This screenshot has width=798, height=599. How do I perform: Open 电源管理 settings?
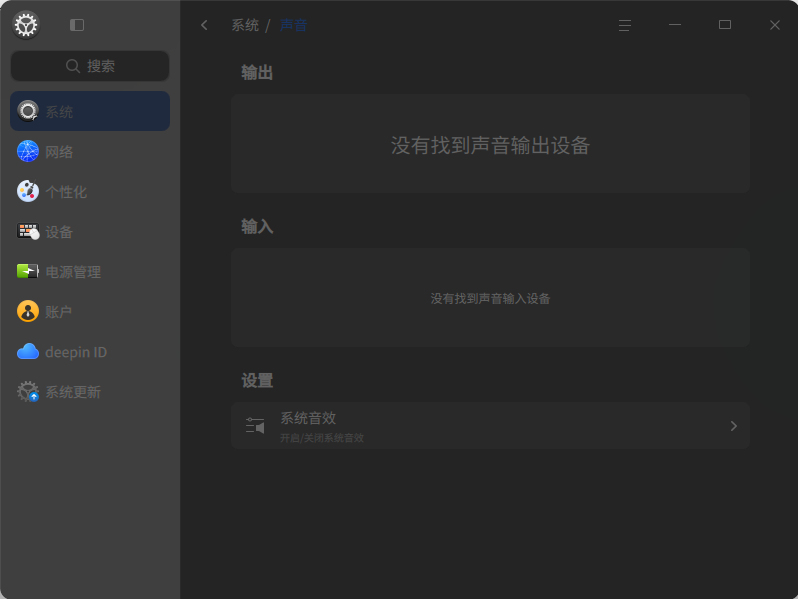[90, 272]
